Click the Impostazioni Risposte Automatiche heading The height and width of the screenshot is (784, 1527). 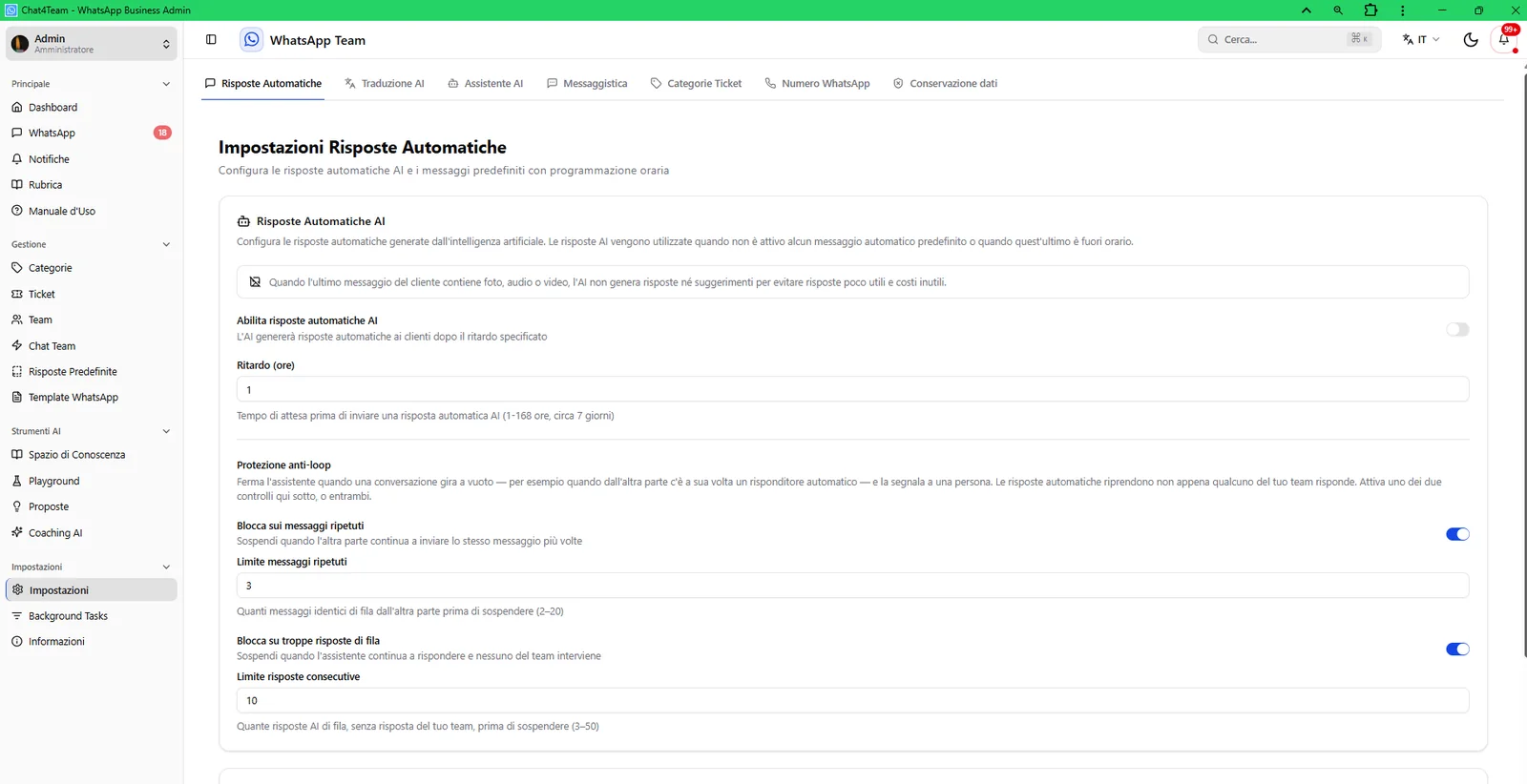pos(363,147)
